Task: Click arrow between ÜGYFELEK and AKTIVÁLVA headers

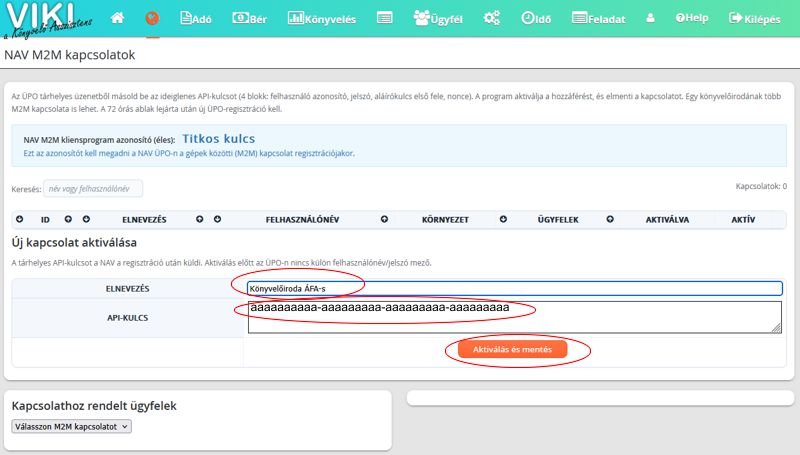Action: (x=610, y=219)
